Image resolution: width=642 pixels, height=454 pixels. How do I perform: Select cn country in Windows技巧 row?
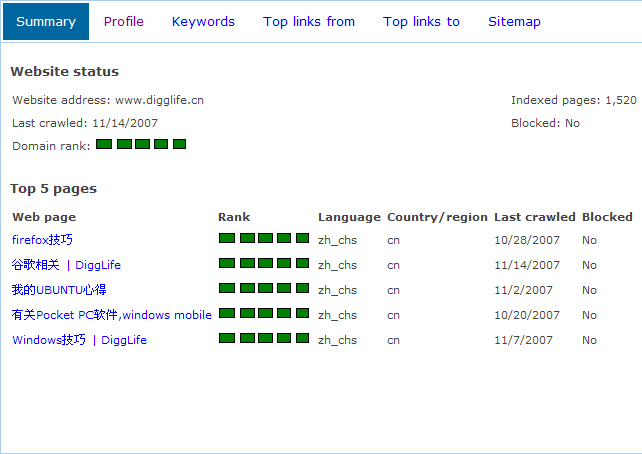[x=393, y=340]
